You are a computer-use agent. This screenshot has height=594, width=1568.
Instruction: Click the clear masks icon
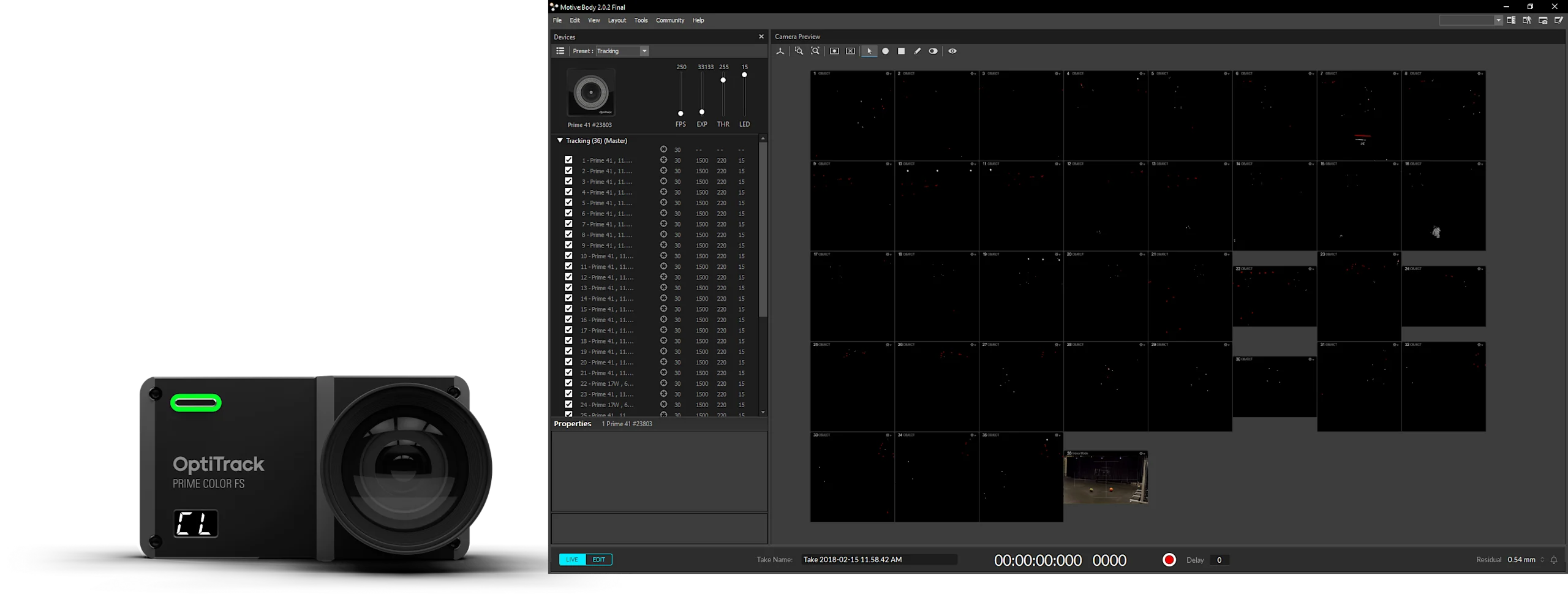(x=850, y=51)
